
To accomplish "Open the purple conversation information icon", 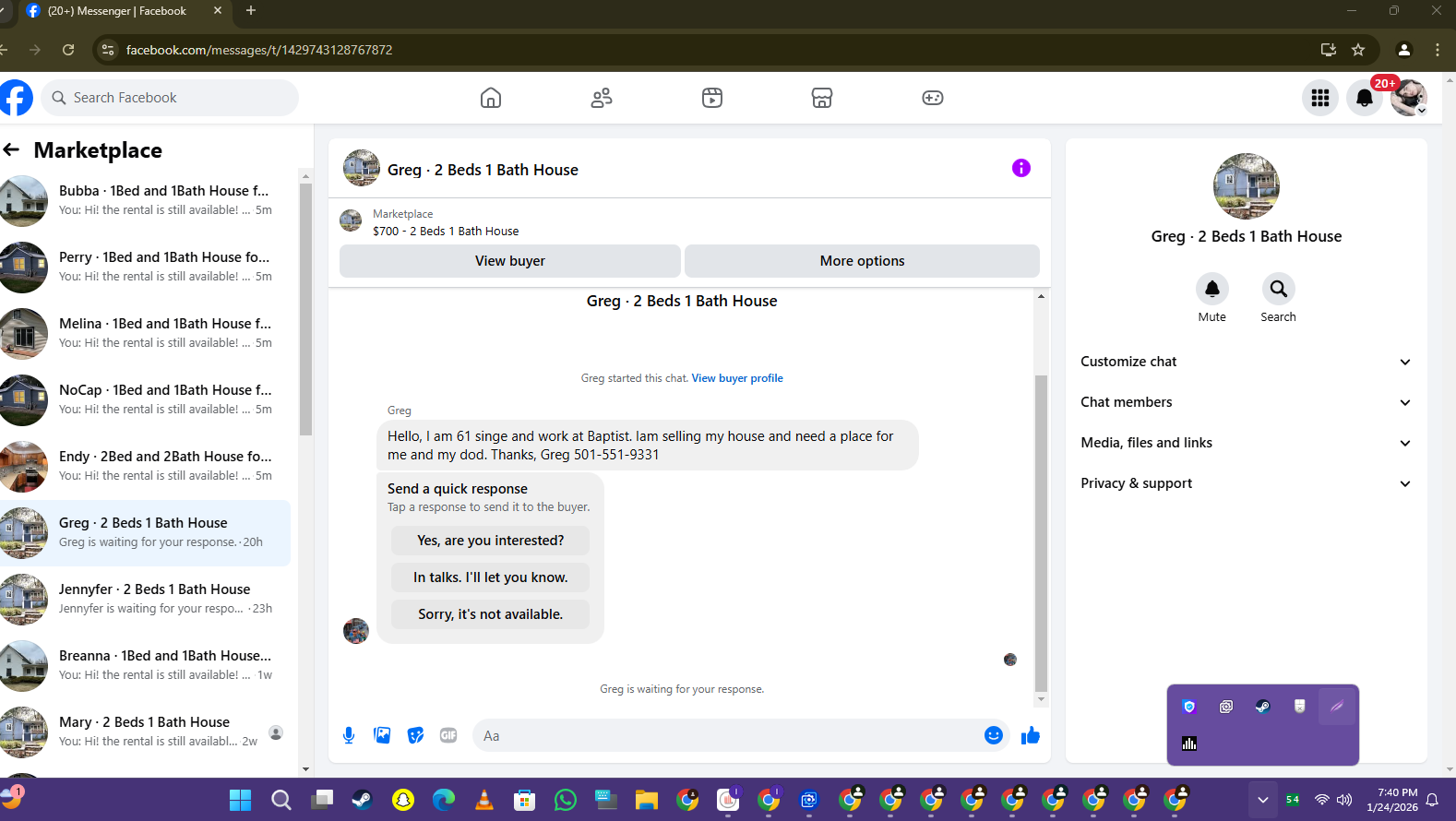I will 1021,168.
